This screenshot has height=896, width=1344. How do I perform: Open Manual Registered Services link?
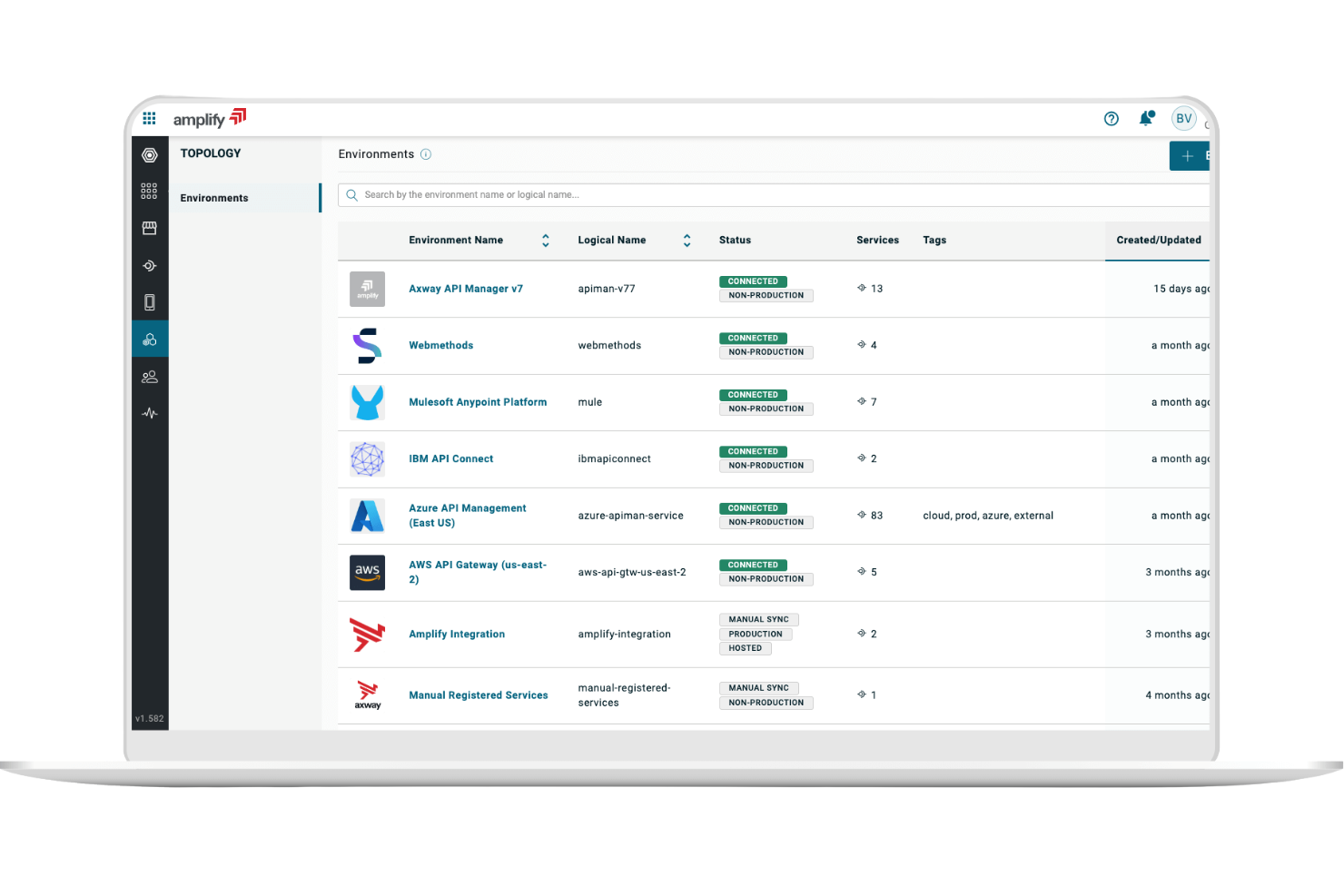click(479, 695)
